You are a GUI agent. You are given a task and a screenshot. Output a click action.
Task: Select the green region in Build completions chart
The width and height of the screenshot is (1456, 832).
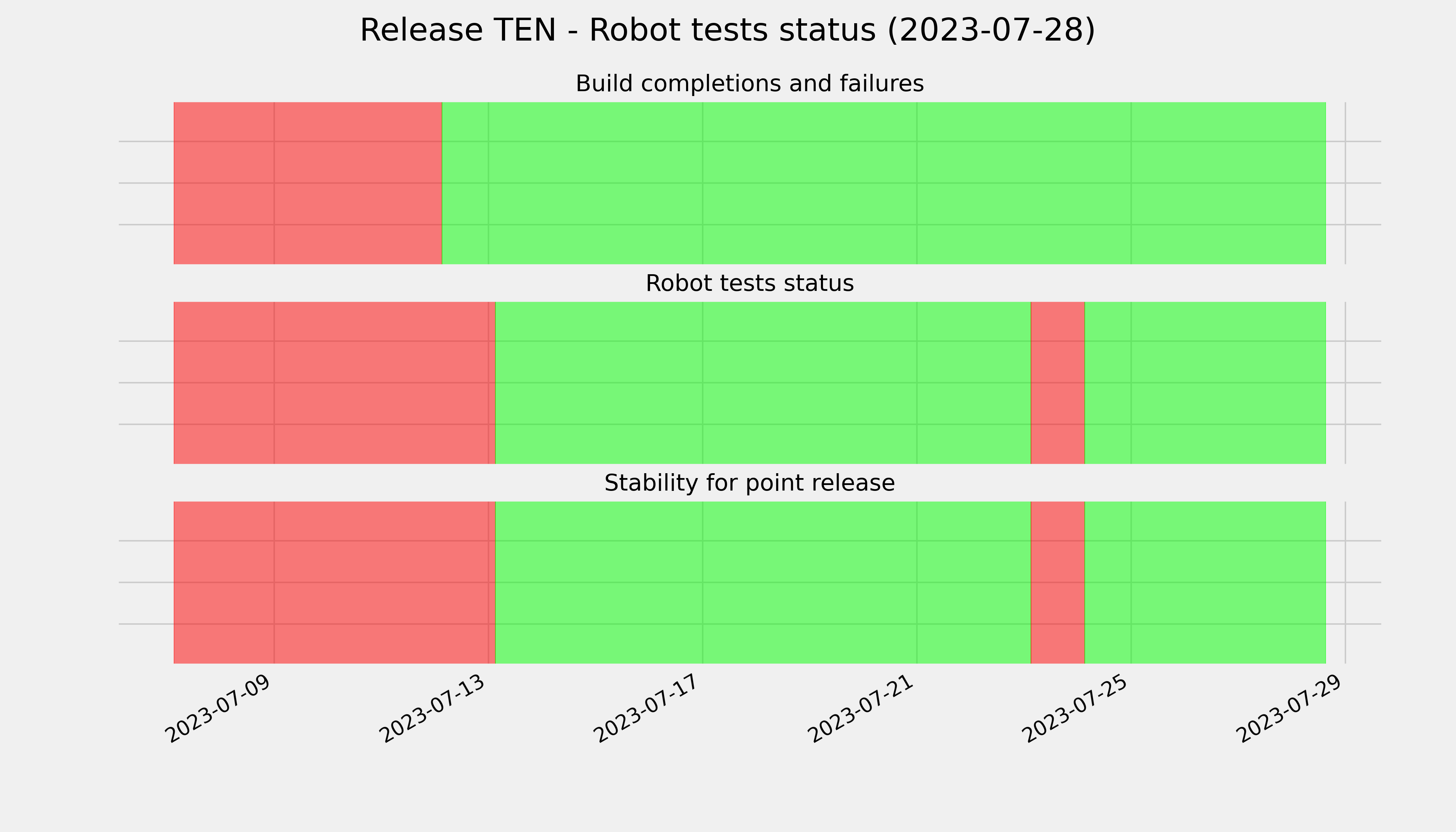[884, 183]
